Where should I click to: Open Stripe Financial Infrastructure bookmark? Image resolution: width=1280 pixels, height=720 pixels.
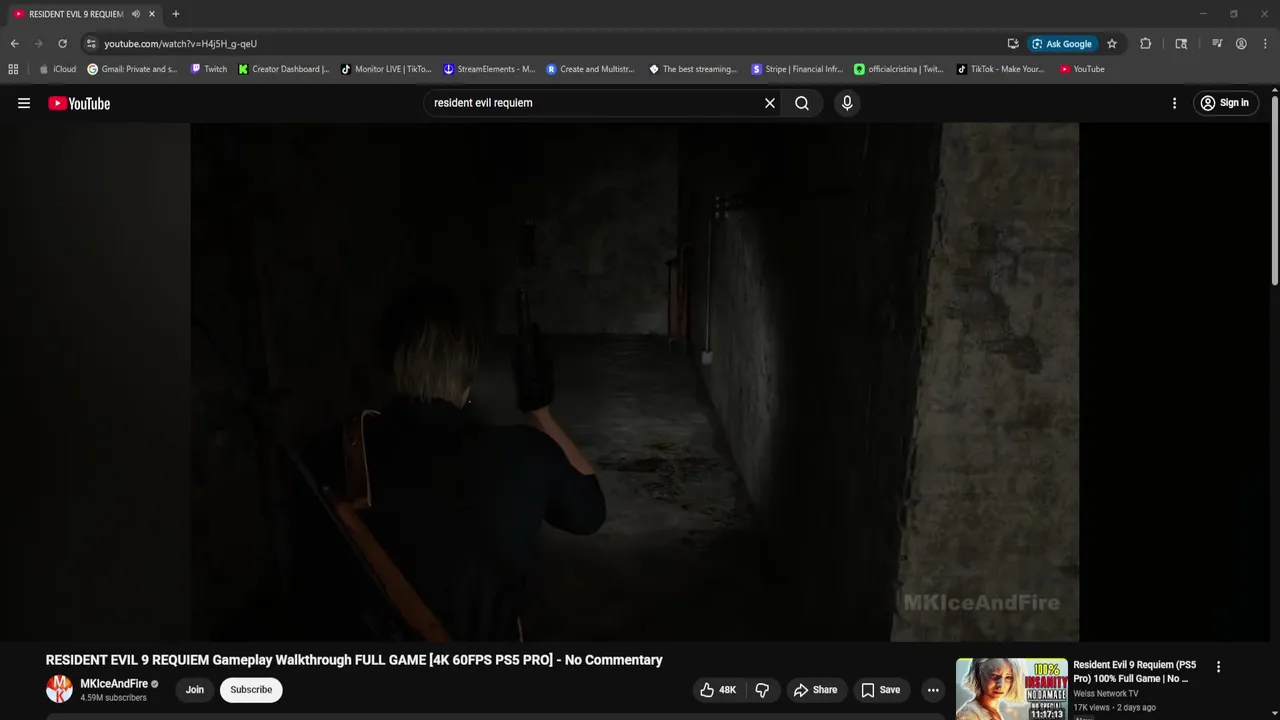[x=797, y=69]
